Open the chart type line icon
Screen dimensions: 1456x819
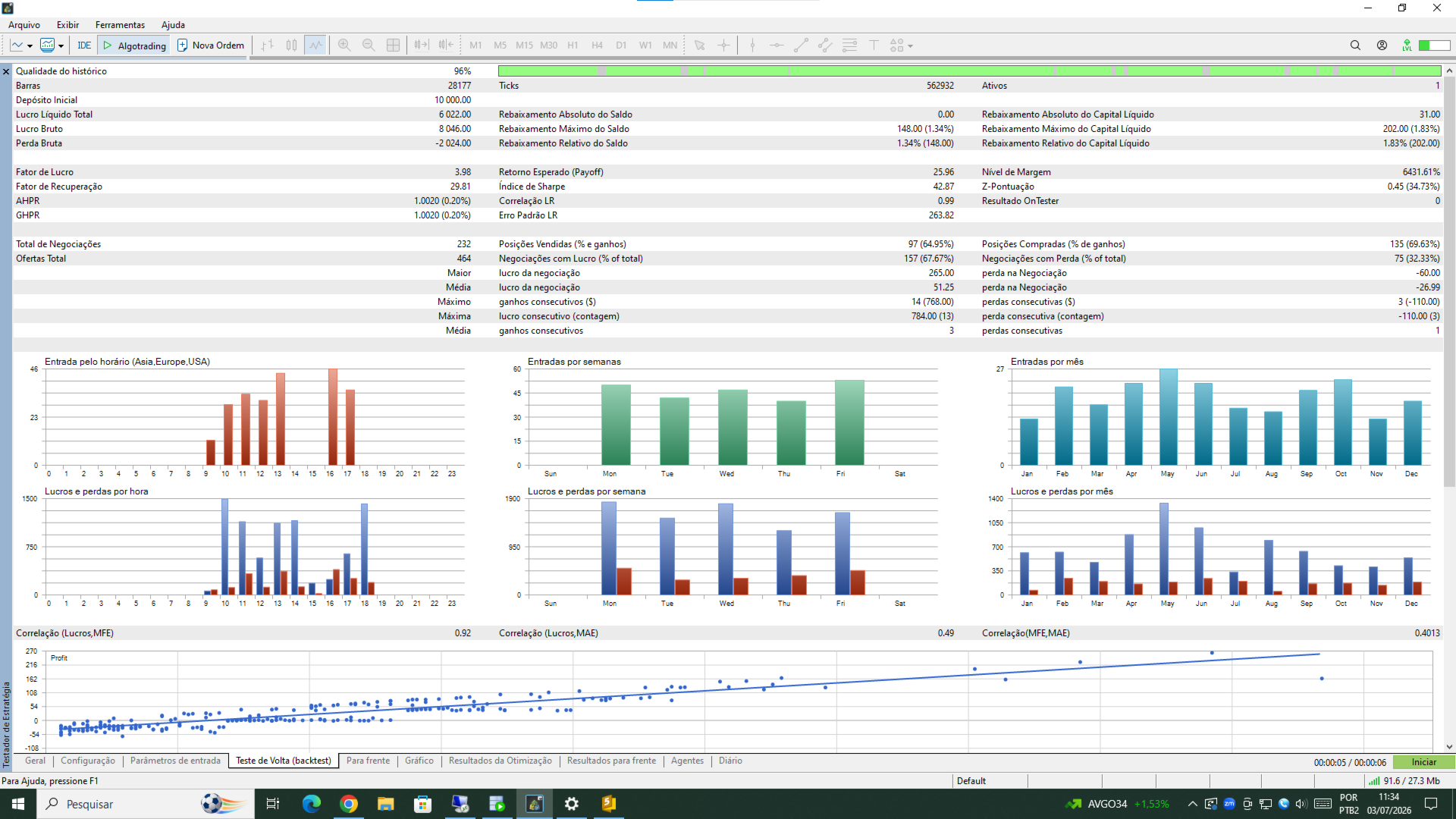click(x=17, y=45)
